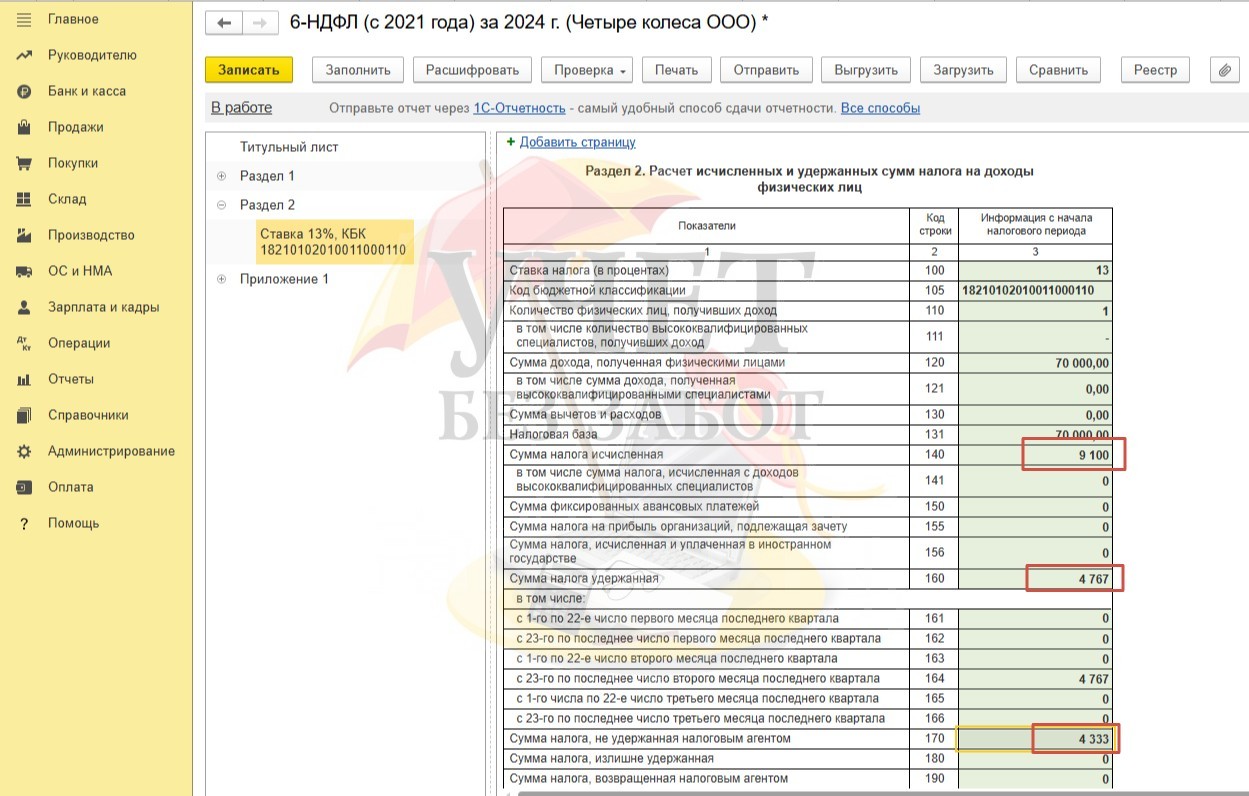Go back using the left arrow button

pyautogui.click(x=224, y=22)
